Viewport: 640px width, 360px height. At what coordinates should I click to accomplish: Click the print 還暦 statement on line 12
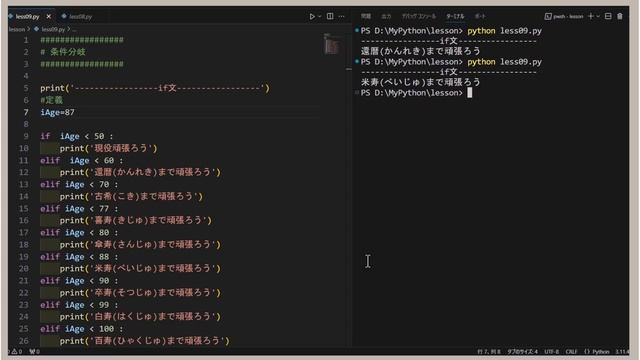140,172
